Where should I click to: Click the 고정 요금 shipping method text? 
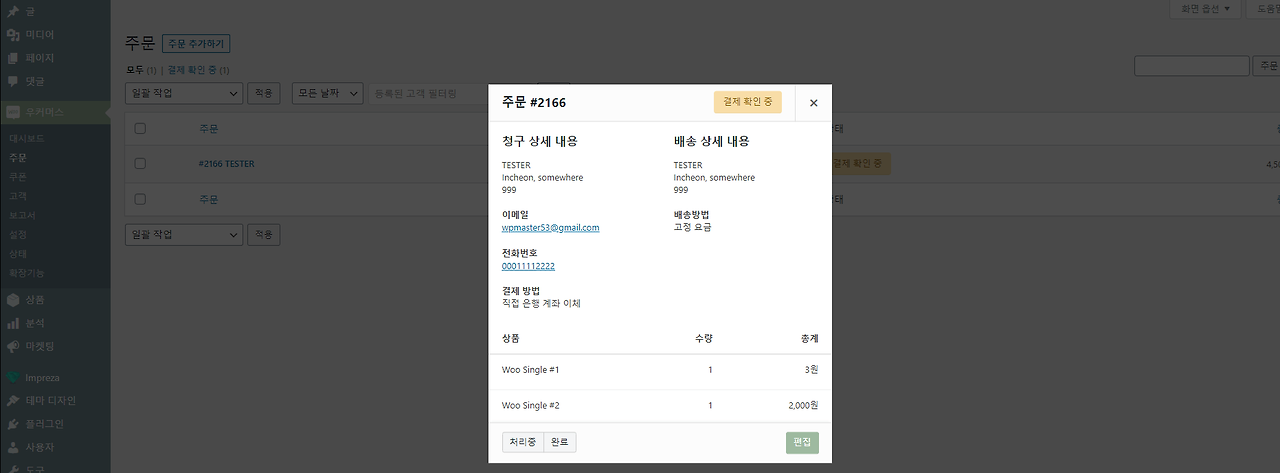click(693, 227)
